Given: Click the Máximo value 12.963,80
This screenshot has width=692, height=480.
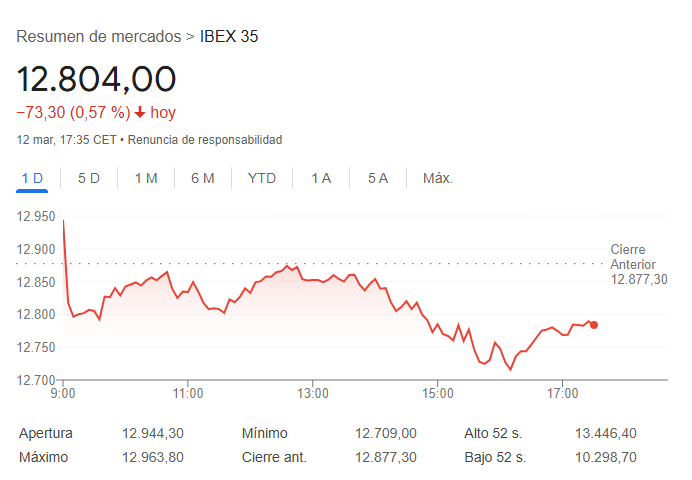Looking at the screenshot, I should pos(153,457).
